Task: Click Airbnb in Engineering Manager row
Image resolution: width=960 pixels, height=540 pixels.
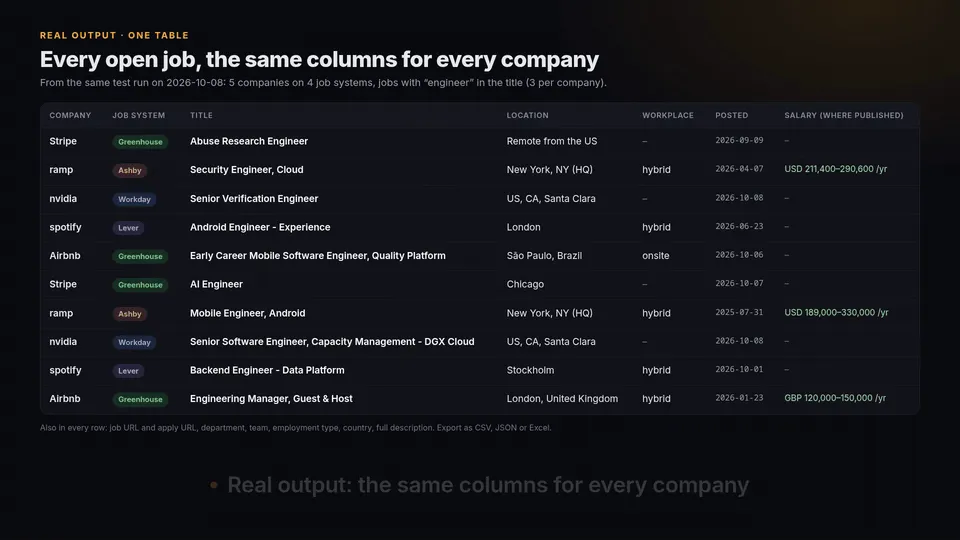Action: point(64,399)
